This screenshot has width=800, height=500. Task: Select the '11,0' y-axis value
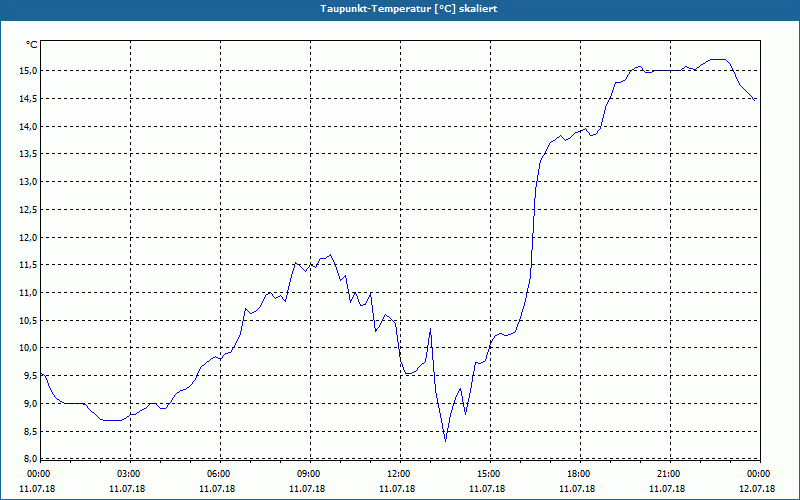click(29, 292)
